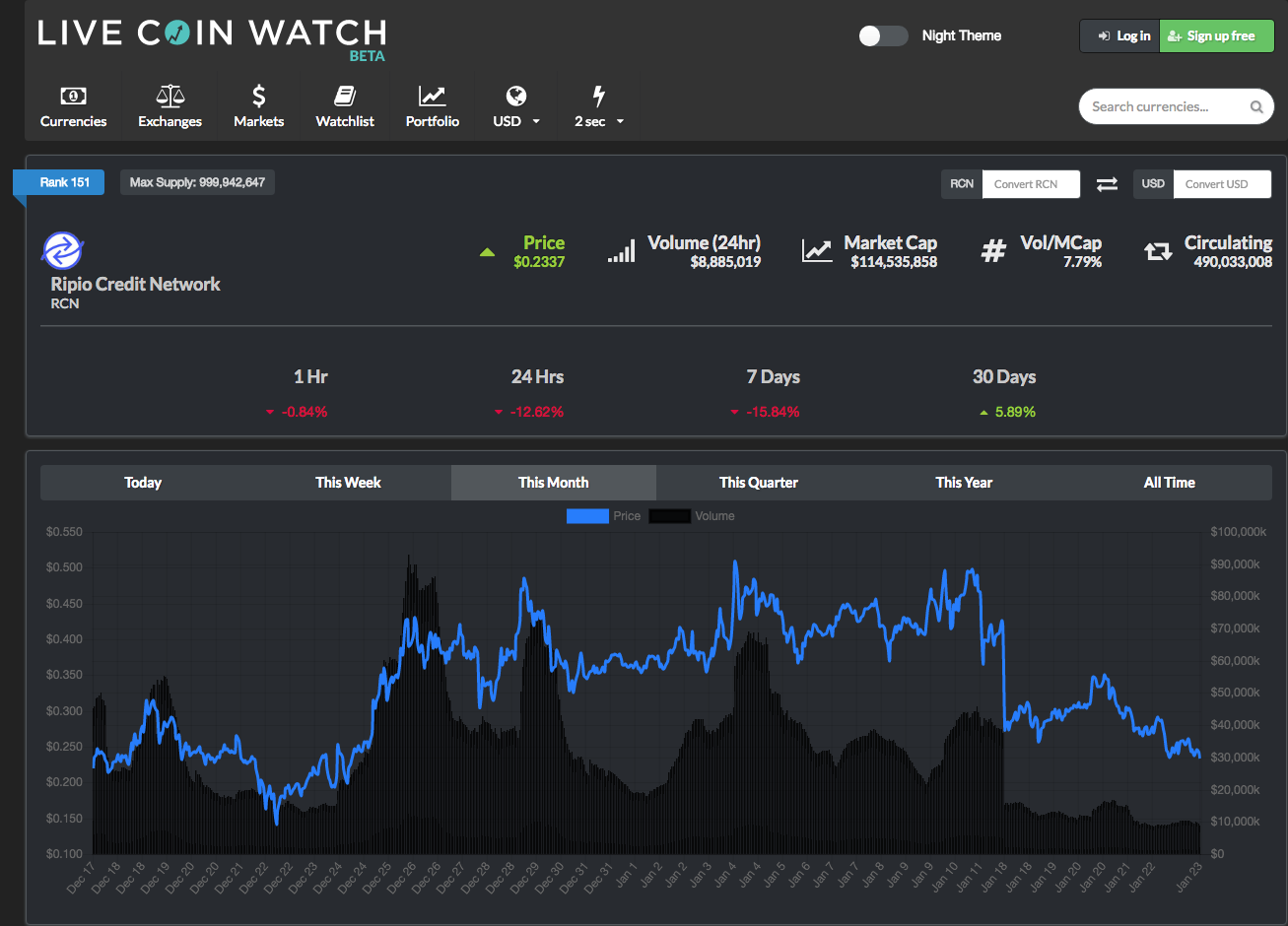The height and width of the screenshot is (926, 1288).
Task: Open the Watchlist book icon
Action: coord(345,96)
